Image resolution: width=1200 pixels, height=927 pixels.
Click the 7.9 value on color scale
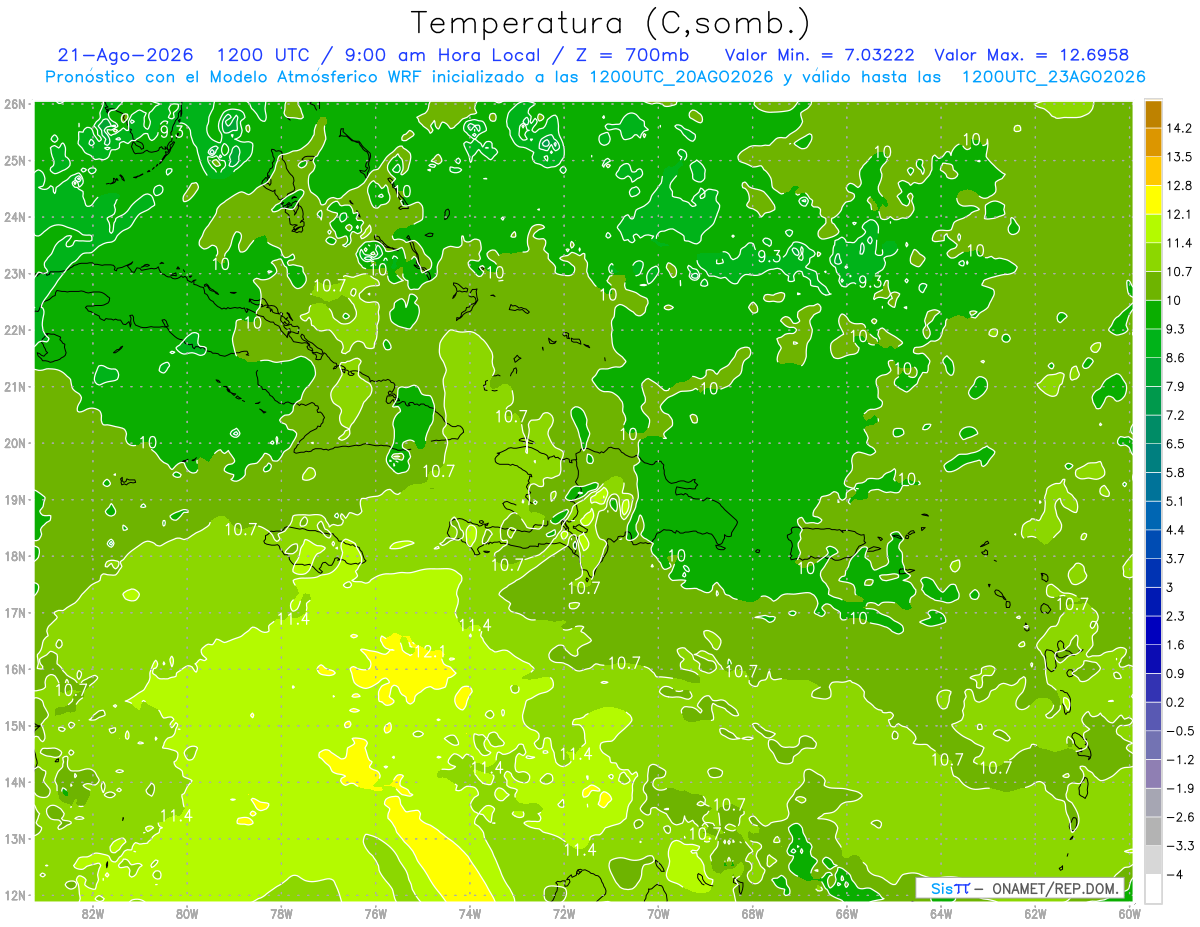tap(1176, 386)
